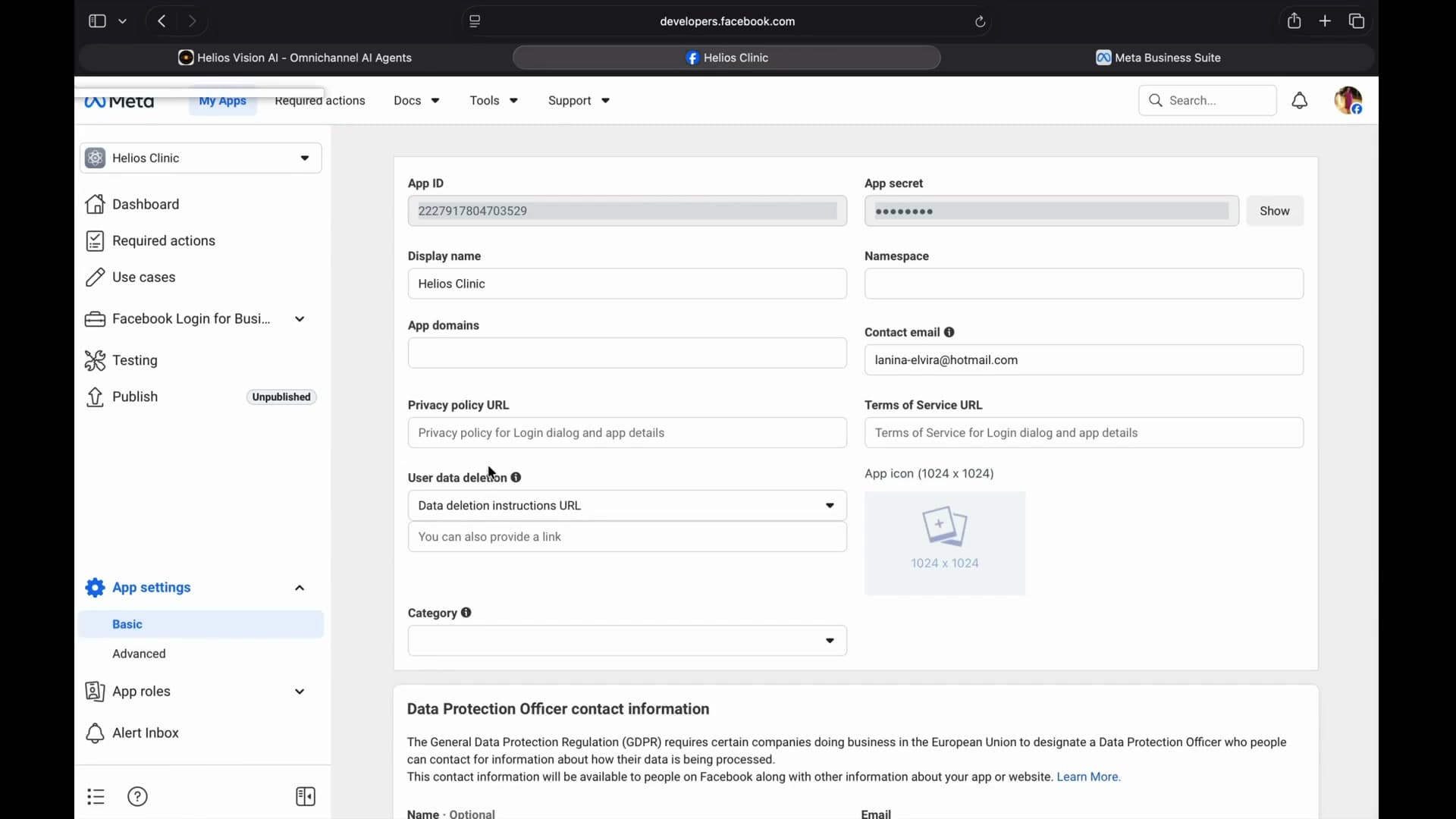Open the Support menu dropdown

580,101
